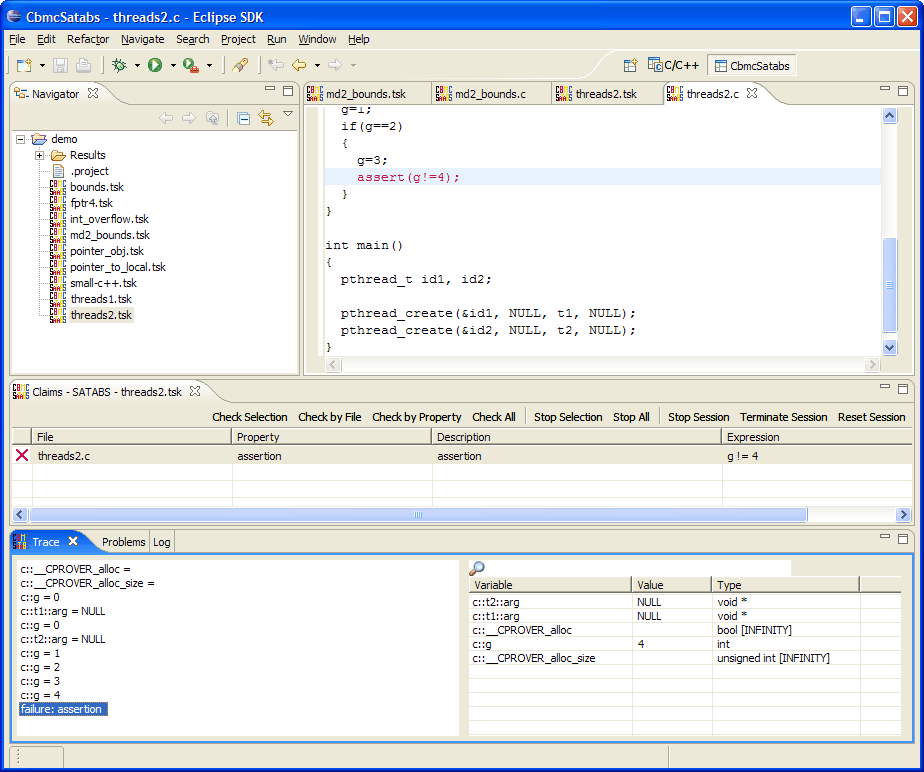Image resolution: width=924 pixels, height=772 pixels.
Task: Click the Expression column header
Action: coord(817,437)
